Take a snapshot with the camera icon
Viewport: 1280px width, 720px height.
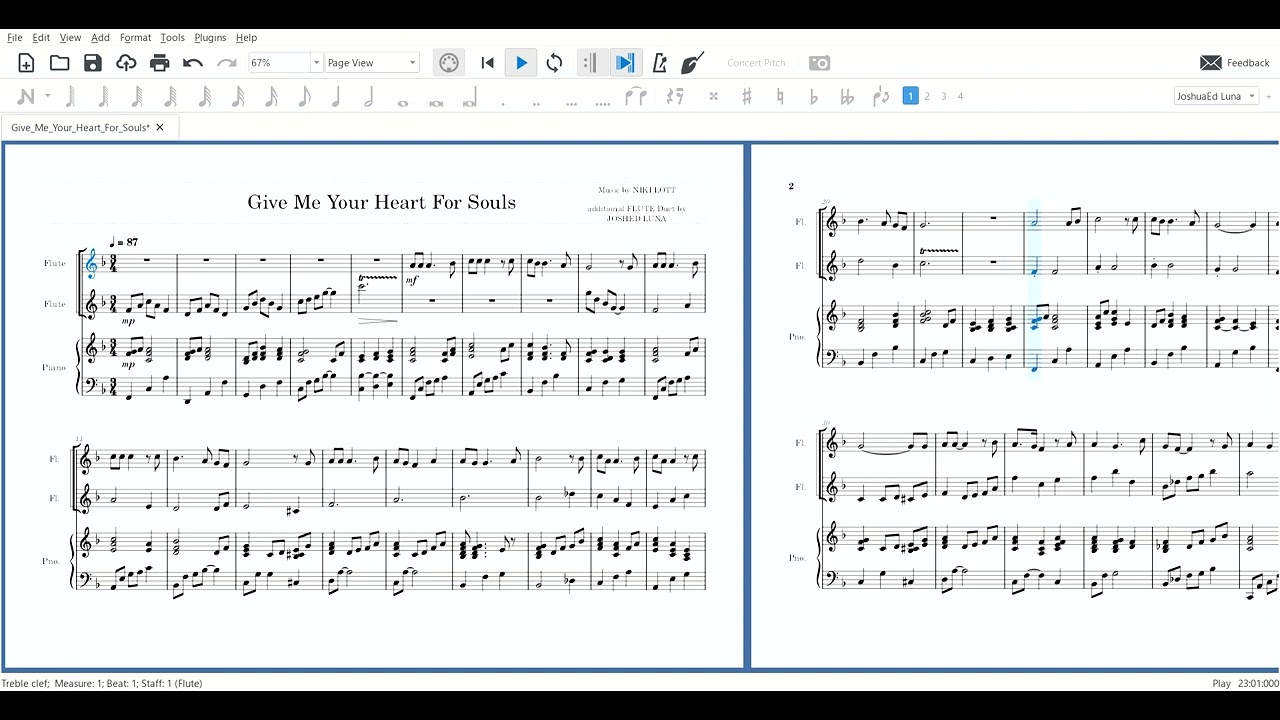(x=820, y=63)
